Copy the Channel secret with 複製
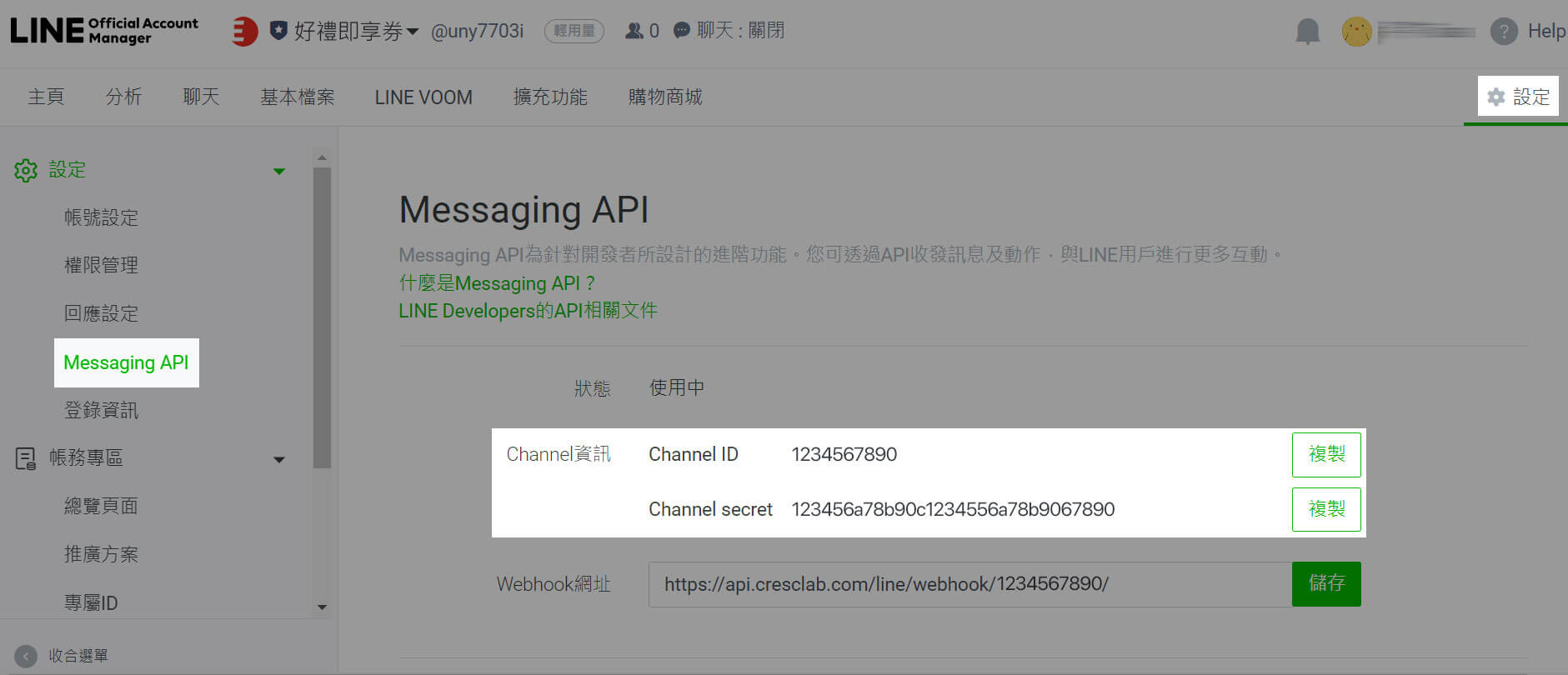1568x675 pixels. pos(1326,509)
